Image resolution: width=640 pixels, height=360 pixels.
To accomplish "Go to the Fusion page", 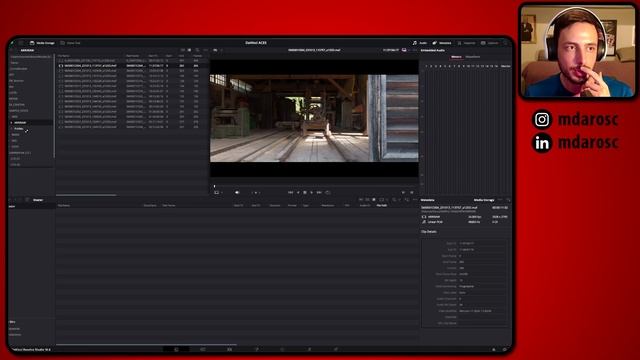I will pyautogui.click(x=256, y=350).
